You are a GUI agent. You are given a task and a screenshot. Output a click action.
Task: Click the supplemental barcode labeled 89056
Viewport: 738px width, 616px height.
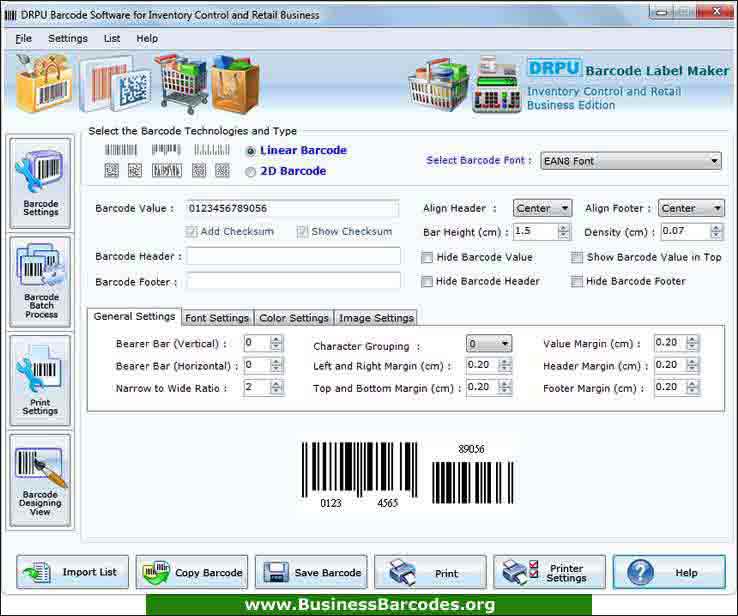[x=473, y=474]
